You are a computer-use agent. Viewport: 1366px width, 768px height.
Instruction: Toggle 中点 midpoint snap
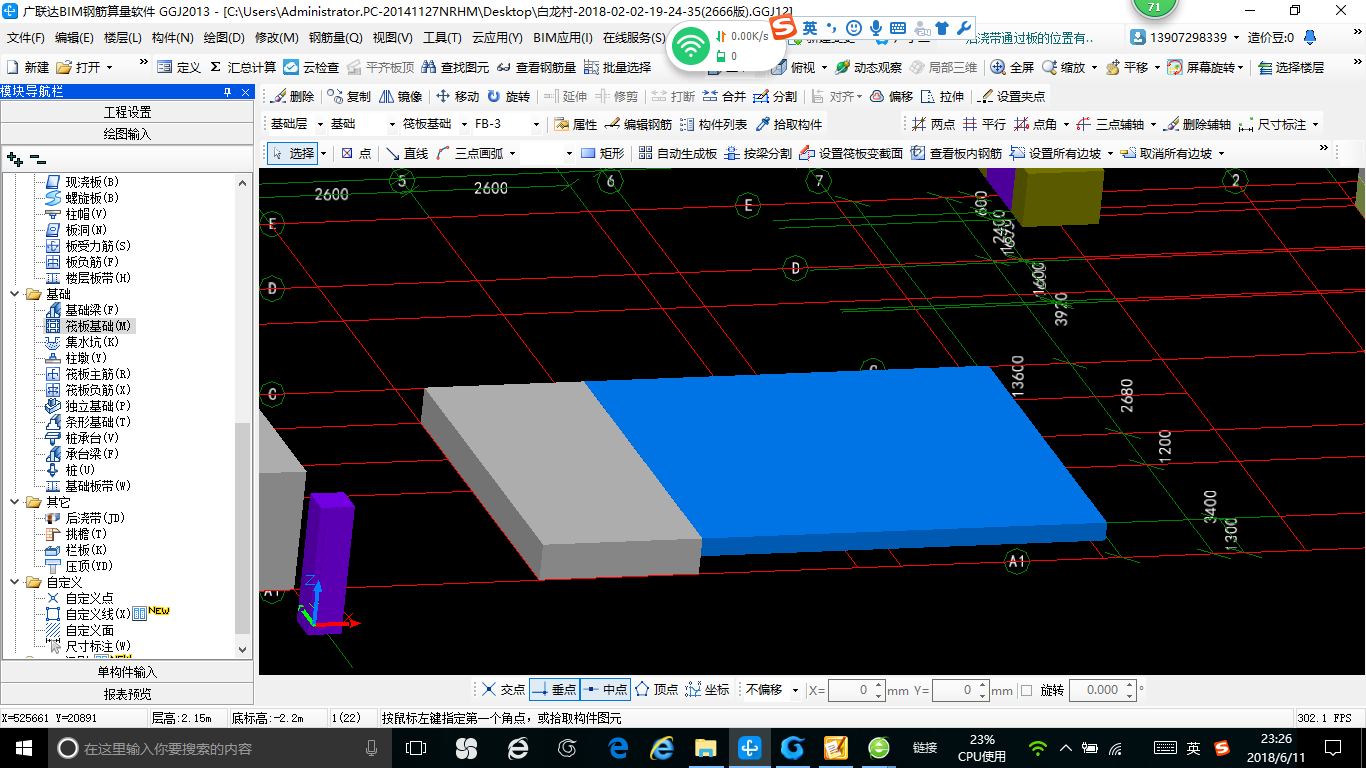605,689
